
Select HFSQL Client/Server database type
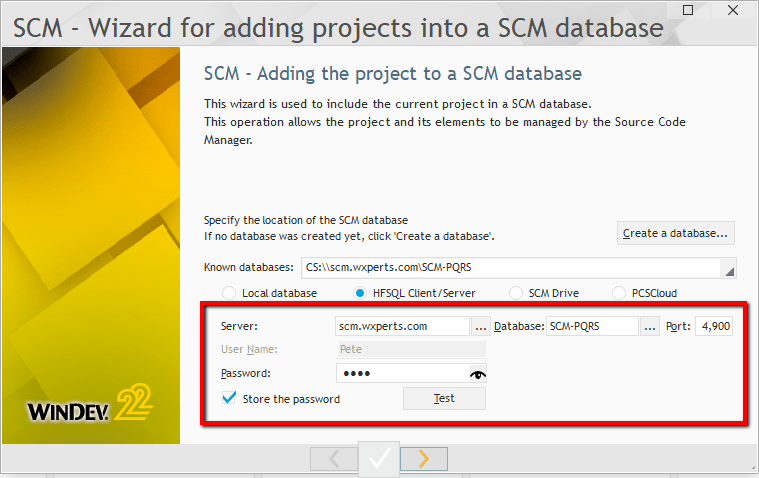pyautogui.click(x=361, y=293)
